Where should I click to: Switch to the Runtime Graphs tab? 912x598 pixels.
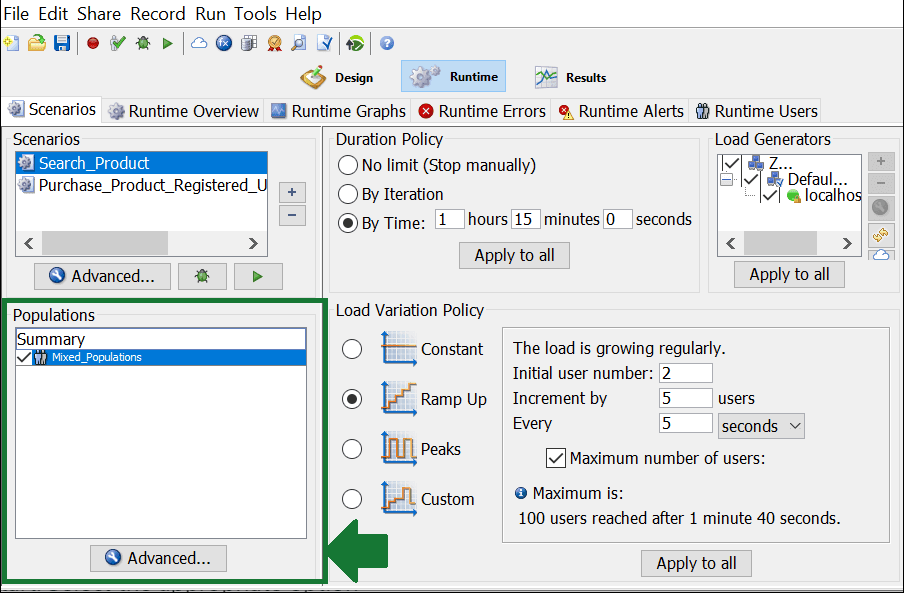coord(338,111)
